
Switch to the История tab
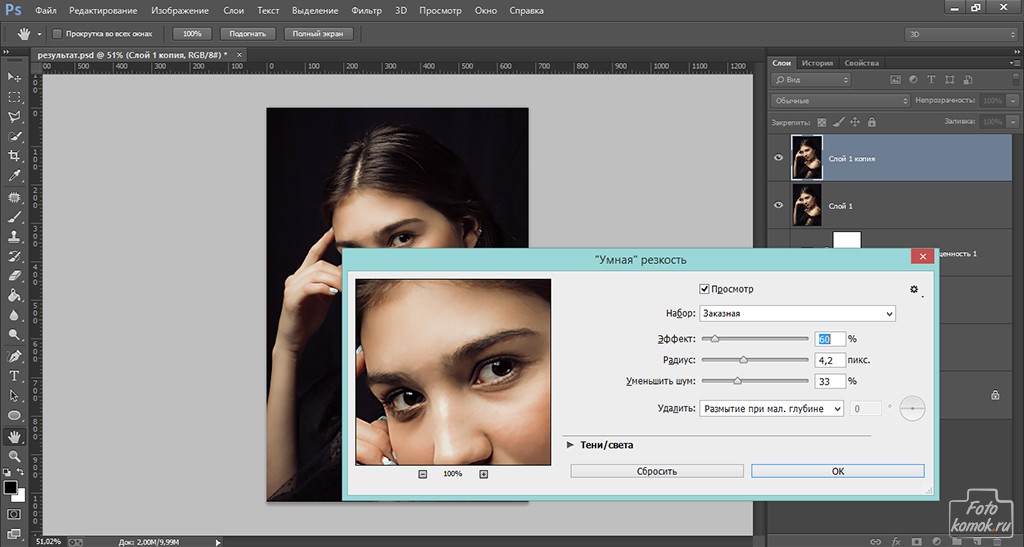point(817,62)
